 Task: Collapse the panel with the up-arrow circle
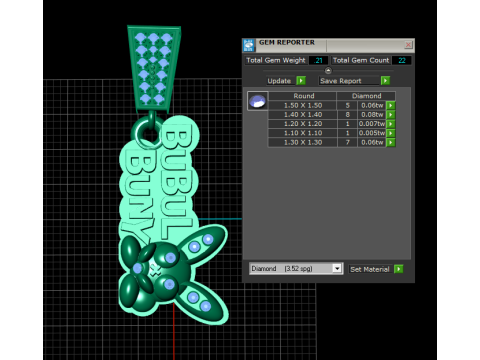pyautogui.click(x=328, y=70)
